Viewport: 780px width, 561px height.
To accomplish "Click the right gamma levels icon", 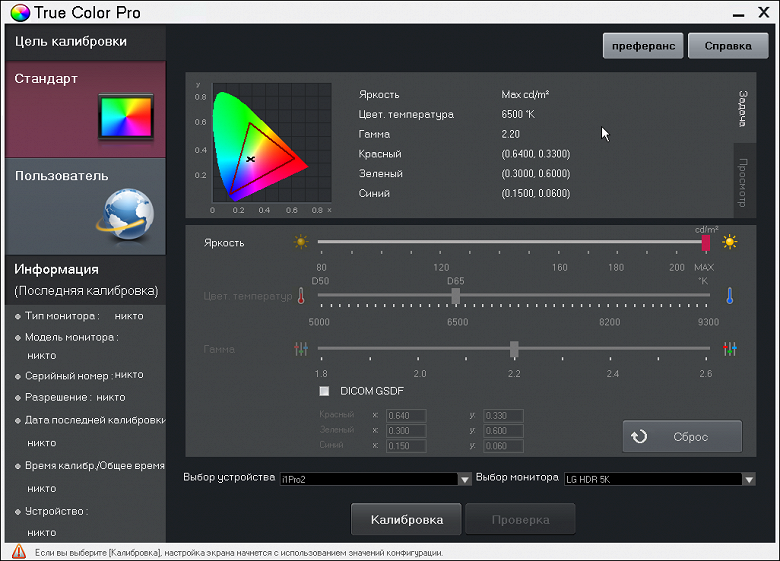I will coord(730,349).
